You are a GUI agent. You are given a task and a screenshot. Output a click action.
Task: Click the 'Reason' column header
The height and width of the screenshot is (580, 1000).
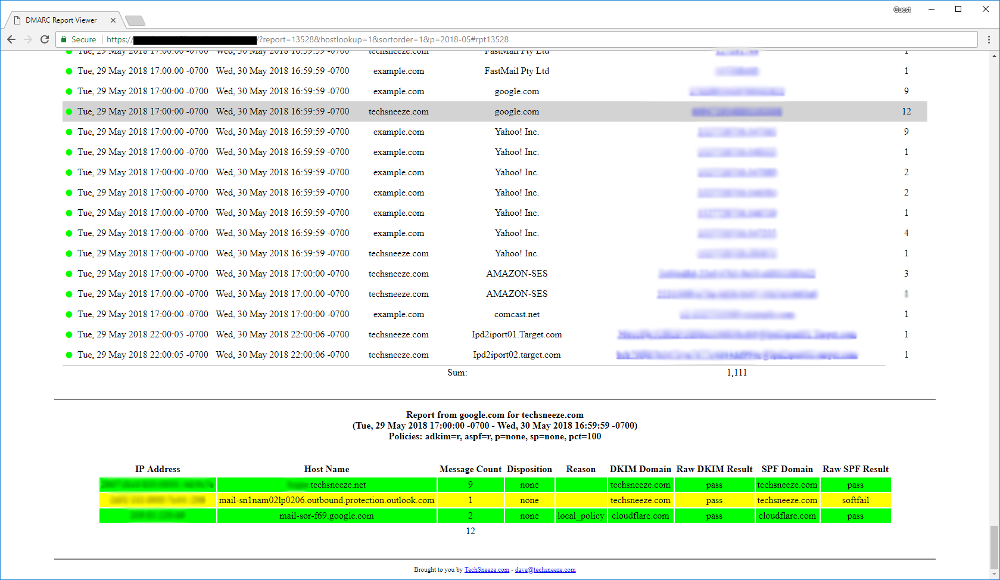581,469
